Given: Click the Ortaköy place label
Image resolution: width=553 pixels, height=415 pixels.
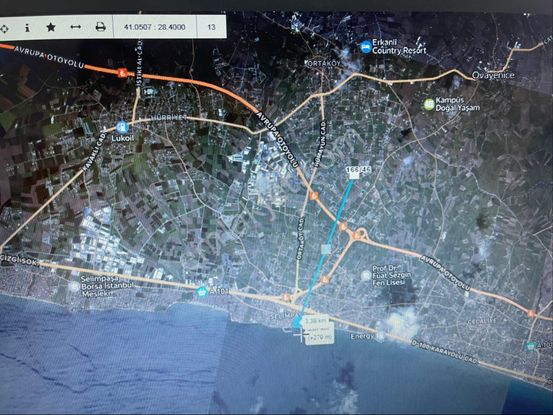Looking at the screenshot, I should tap(324, 63).
